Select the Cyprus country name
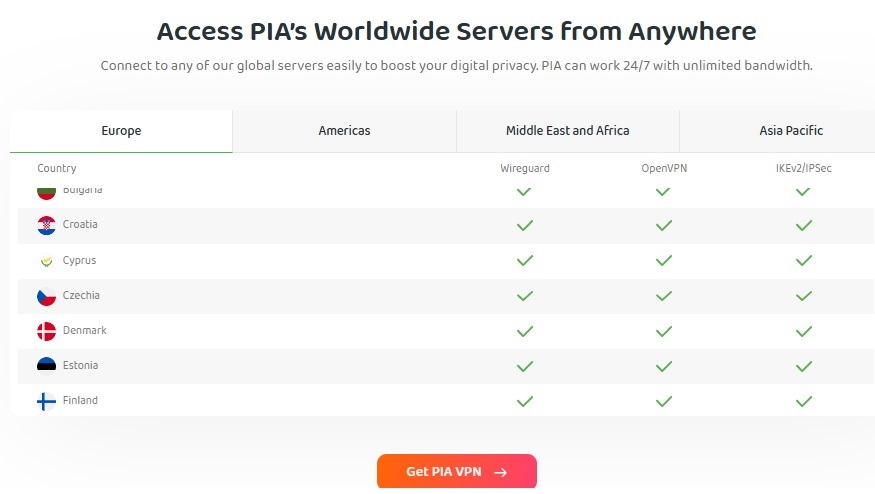The width and height of the screenshot is (875, 494). pyautogui.click(x=79, y=261)
